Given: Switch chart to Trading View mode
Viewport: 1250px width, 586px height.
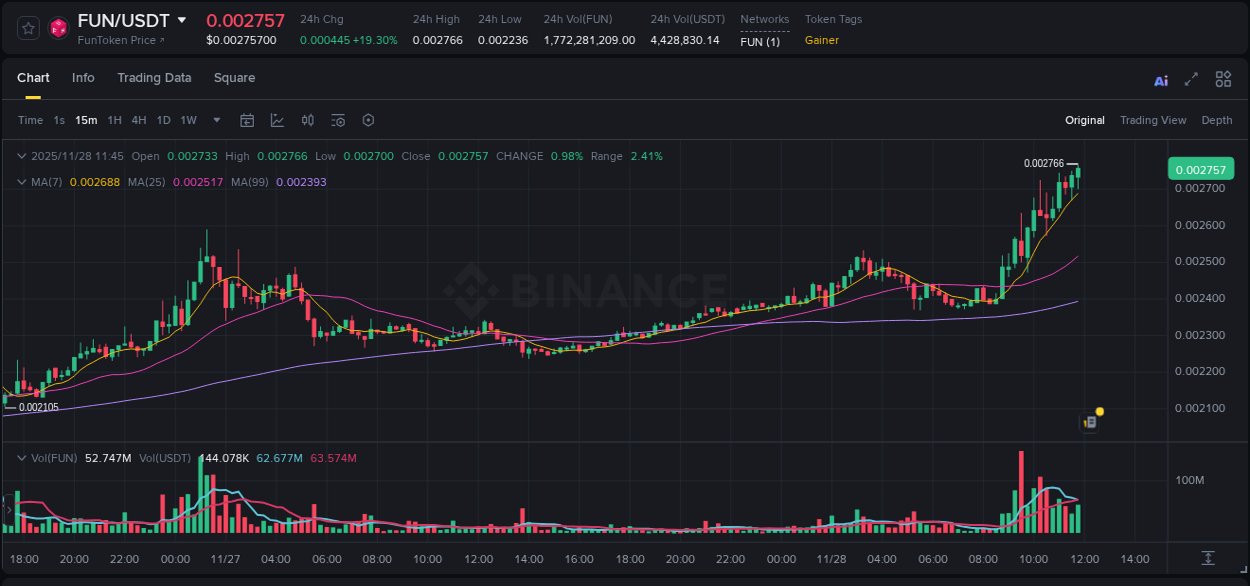Looking at the screenshot, I should [x=1153, y=120].
